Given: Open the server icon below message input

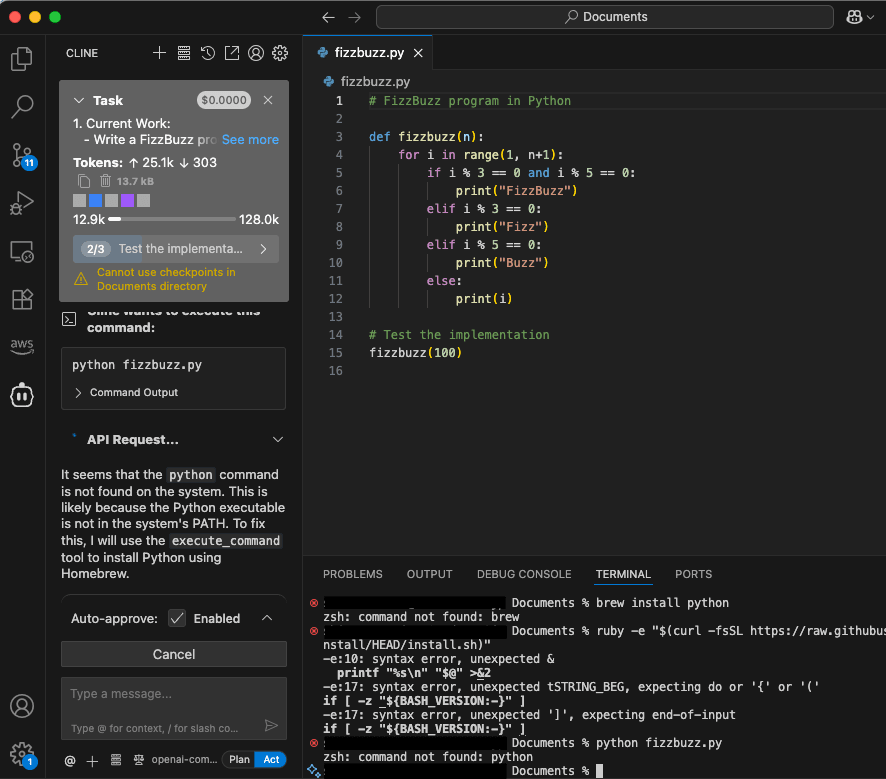Looking at the screenshot, I should [116, 760].
